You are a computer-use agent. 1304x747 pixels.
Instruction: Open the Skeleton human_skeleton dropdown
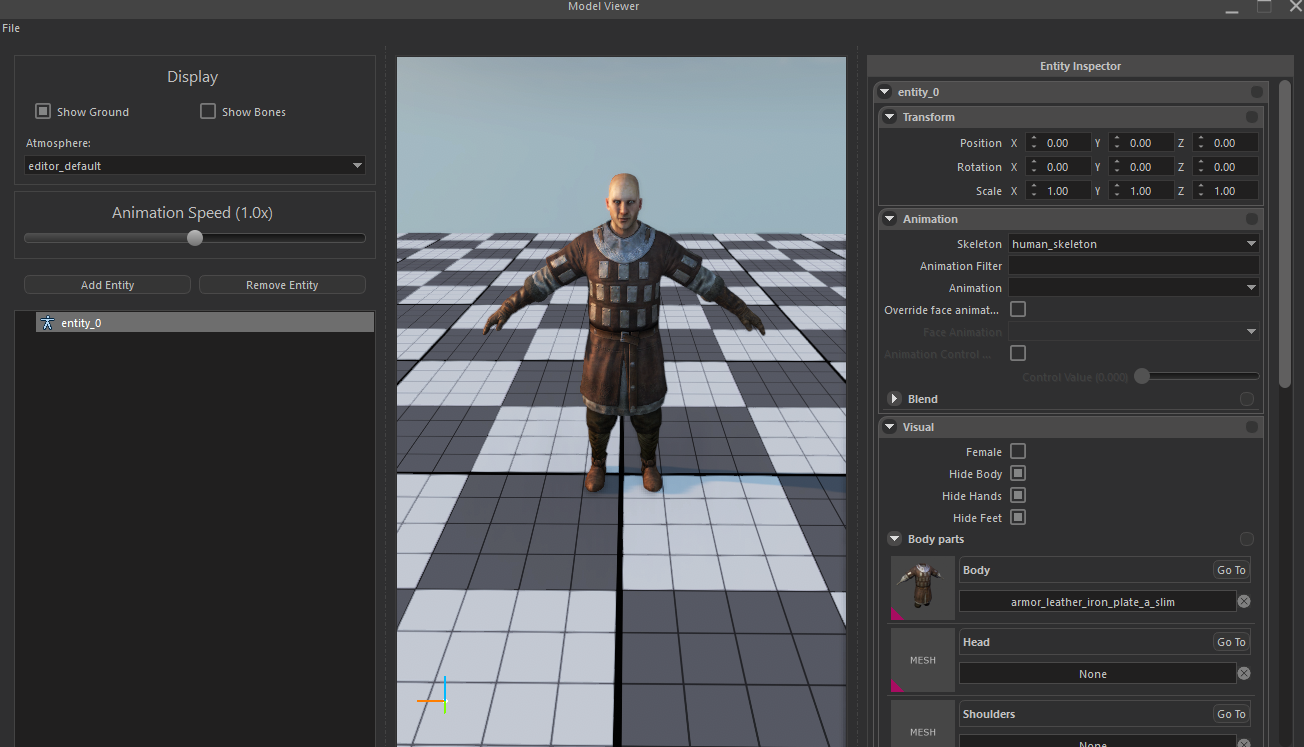[x=1134, y=243]
